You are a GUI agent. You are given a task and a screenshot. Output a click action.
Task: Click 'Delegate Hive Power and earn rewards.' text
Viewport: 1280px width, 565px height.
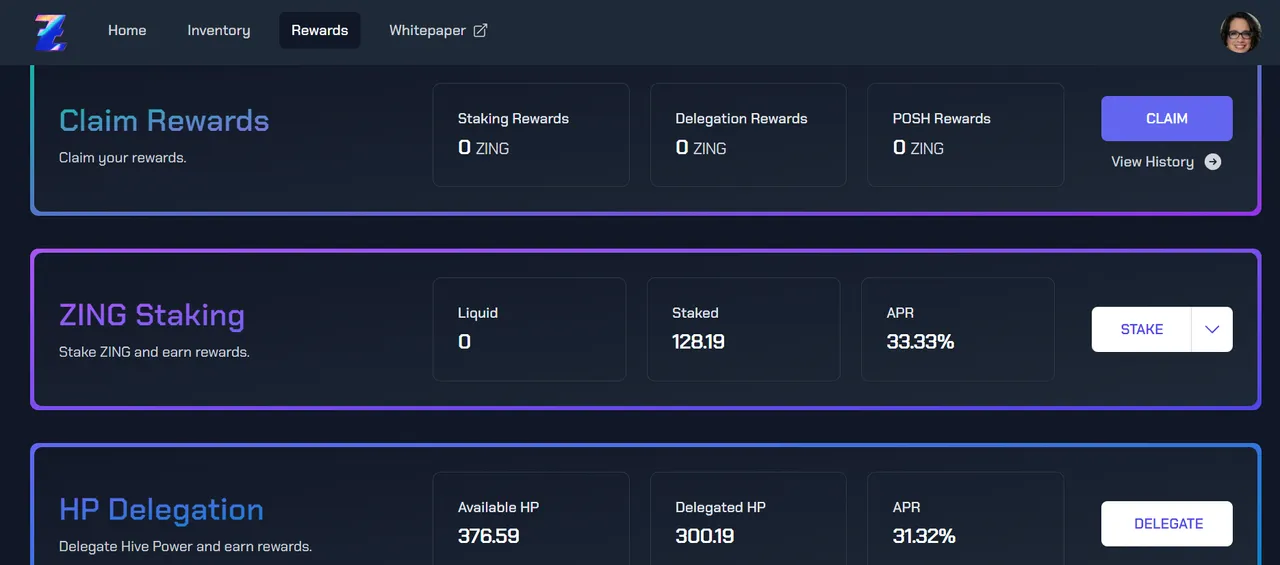click(x=185, y=547)
